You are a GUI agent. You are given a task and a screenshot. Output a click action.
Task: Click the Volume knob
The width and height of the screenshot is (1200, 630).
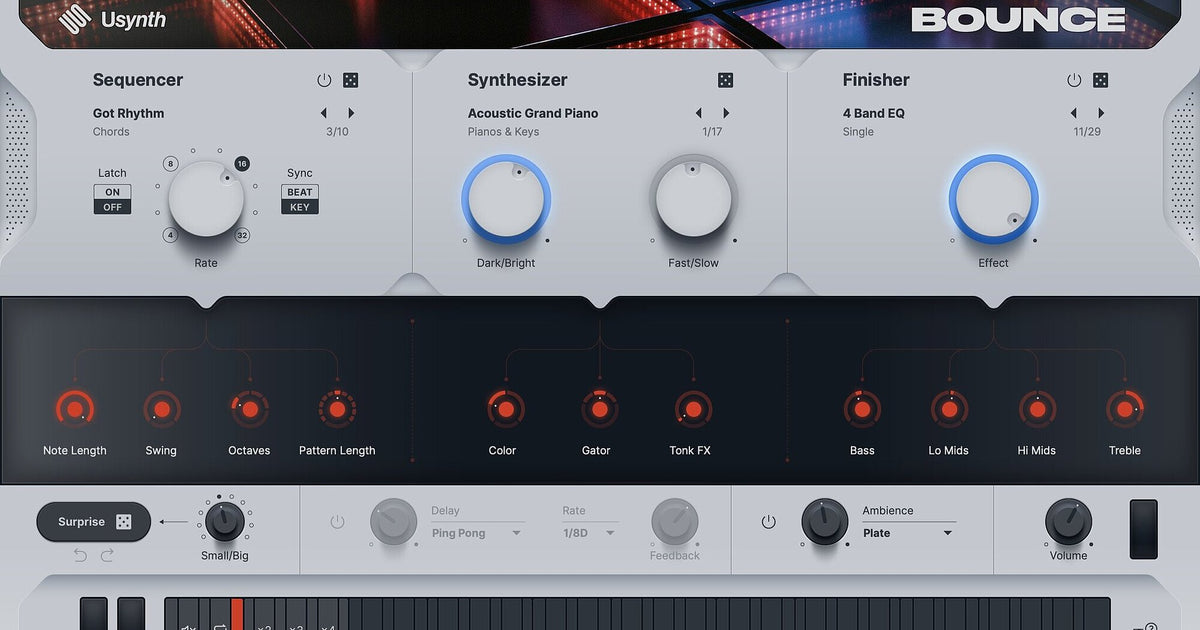(x=1068, y=522)
